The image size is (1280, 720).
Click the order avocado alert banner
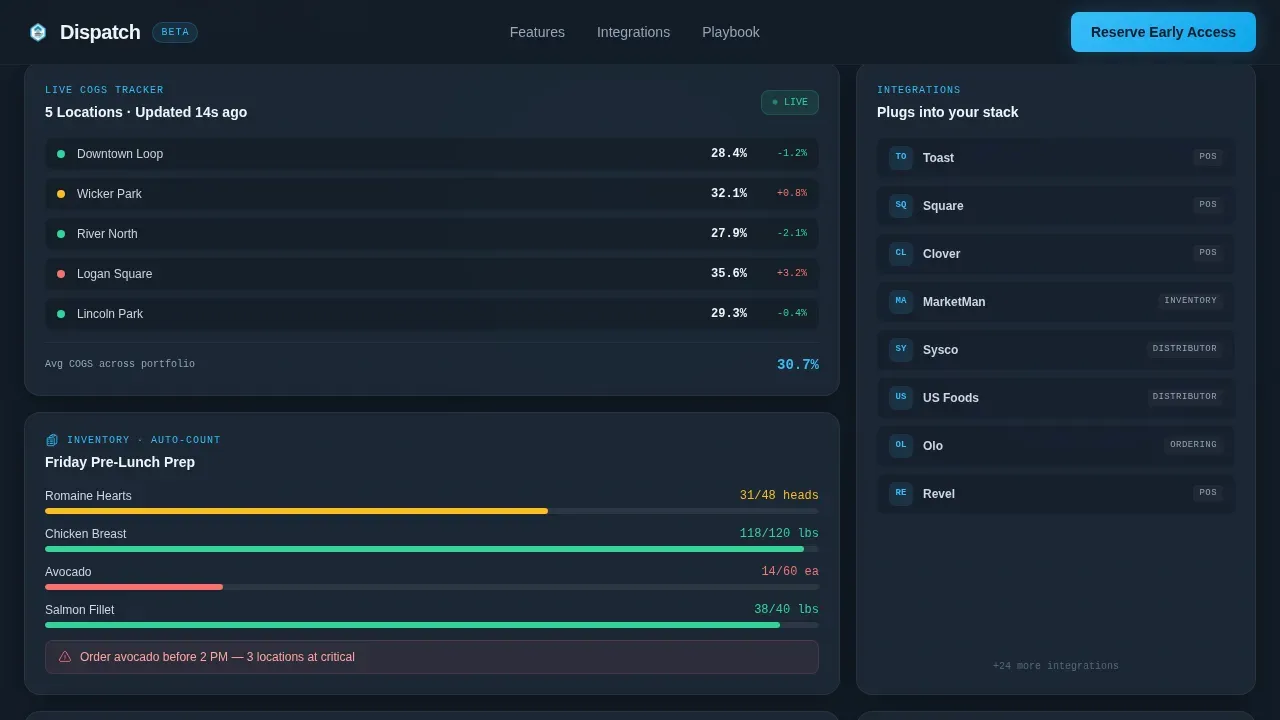coord(432,657)
